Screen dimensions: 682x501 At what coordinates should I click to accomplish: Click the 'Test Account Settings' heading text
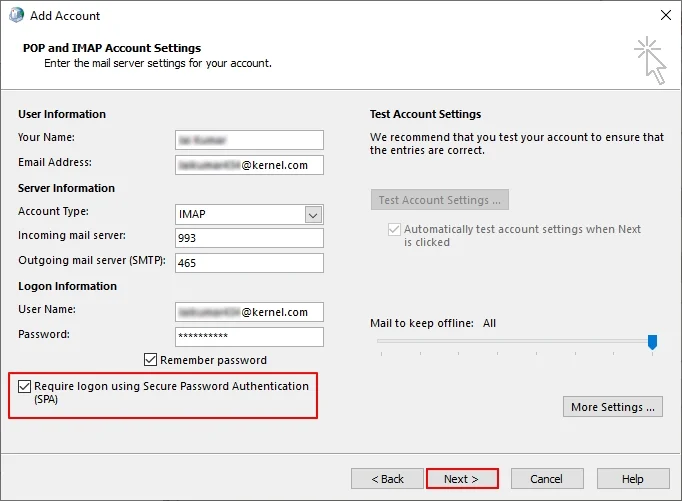(425, 114)
